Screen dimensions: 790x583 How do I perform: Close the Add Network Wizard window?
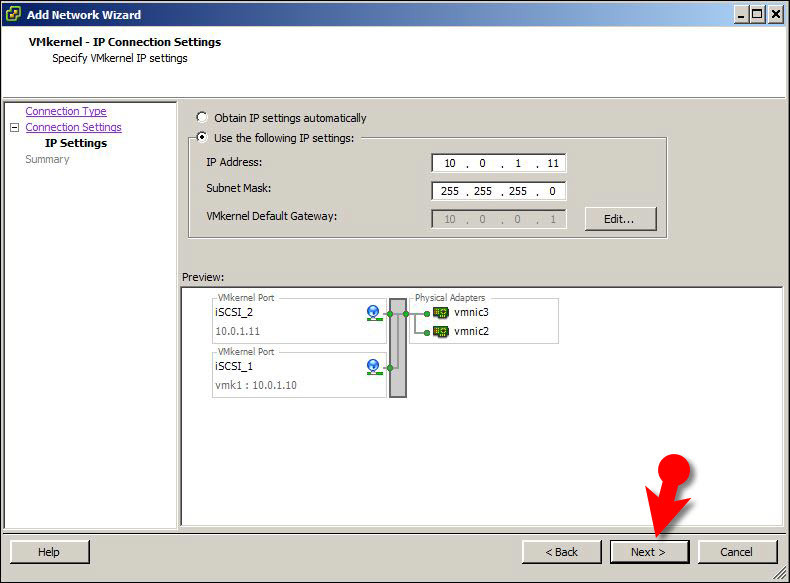tap(775, 14)
